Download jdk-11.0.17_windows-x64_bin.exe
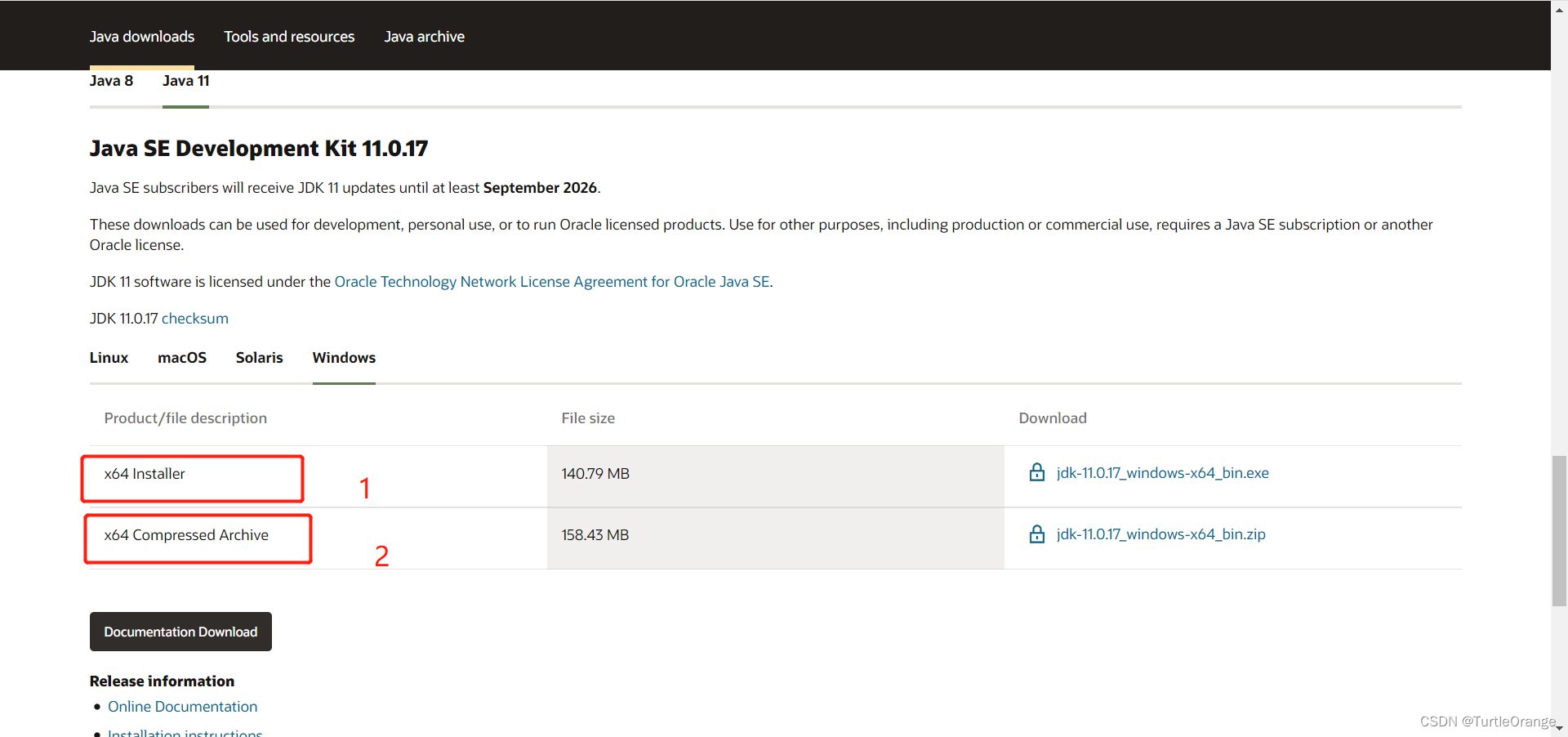1568x737 pixels. click(x=1162, y=473)
